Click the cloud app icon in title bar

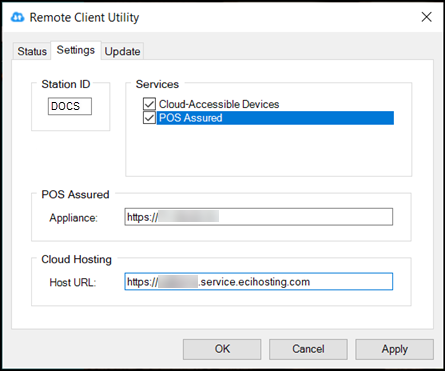coord(18,17)
